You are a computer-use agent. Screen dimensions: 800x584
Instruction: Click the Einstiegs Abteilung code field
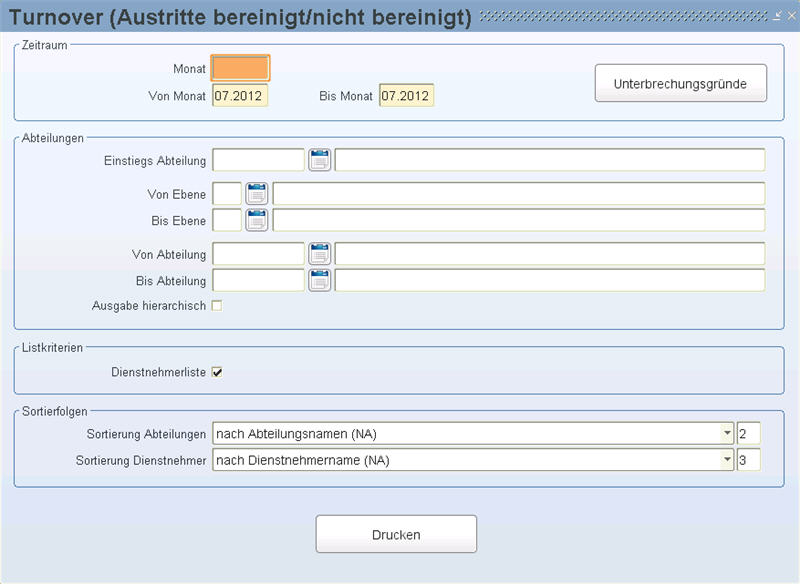click(x=258, y=160)
